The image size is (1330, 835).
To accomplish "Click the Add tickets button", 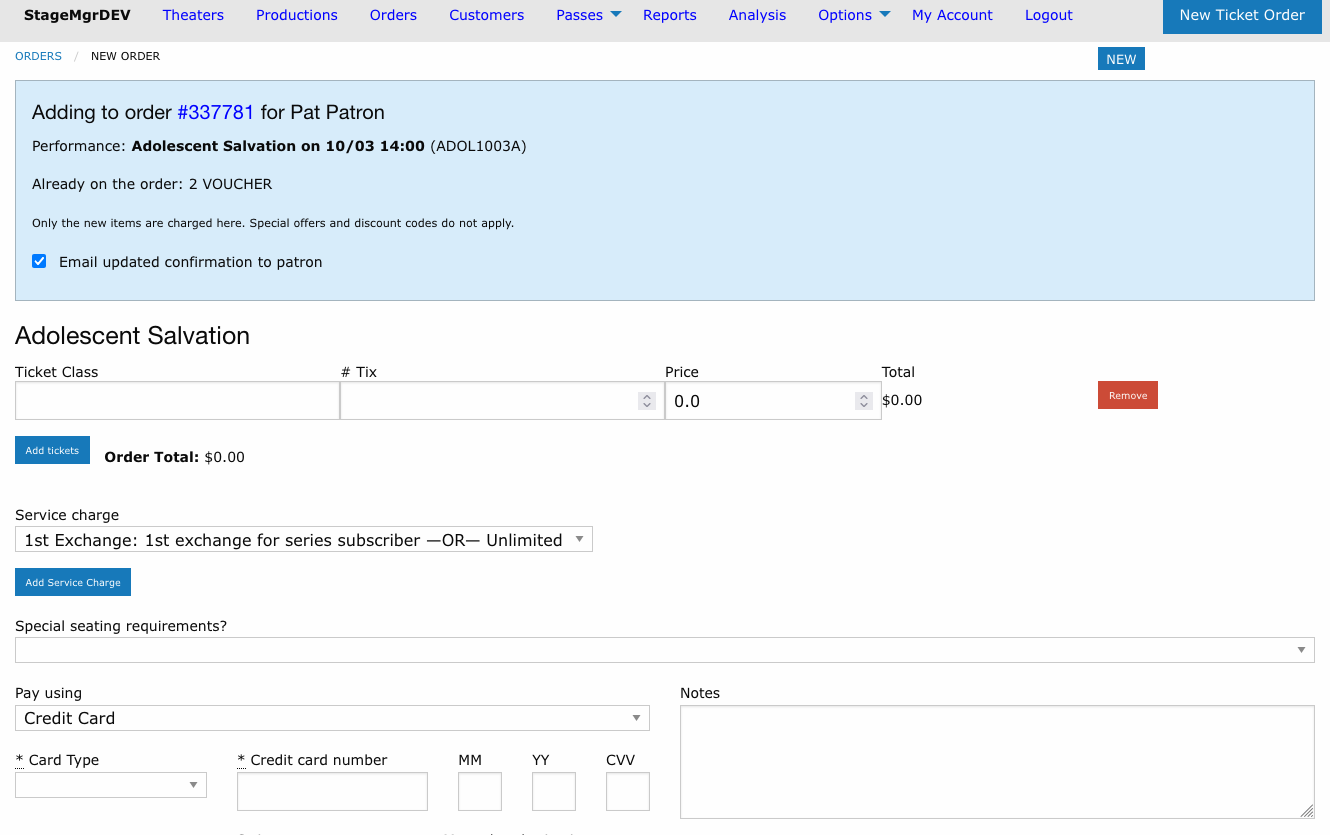I will click(52, 450).
